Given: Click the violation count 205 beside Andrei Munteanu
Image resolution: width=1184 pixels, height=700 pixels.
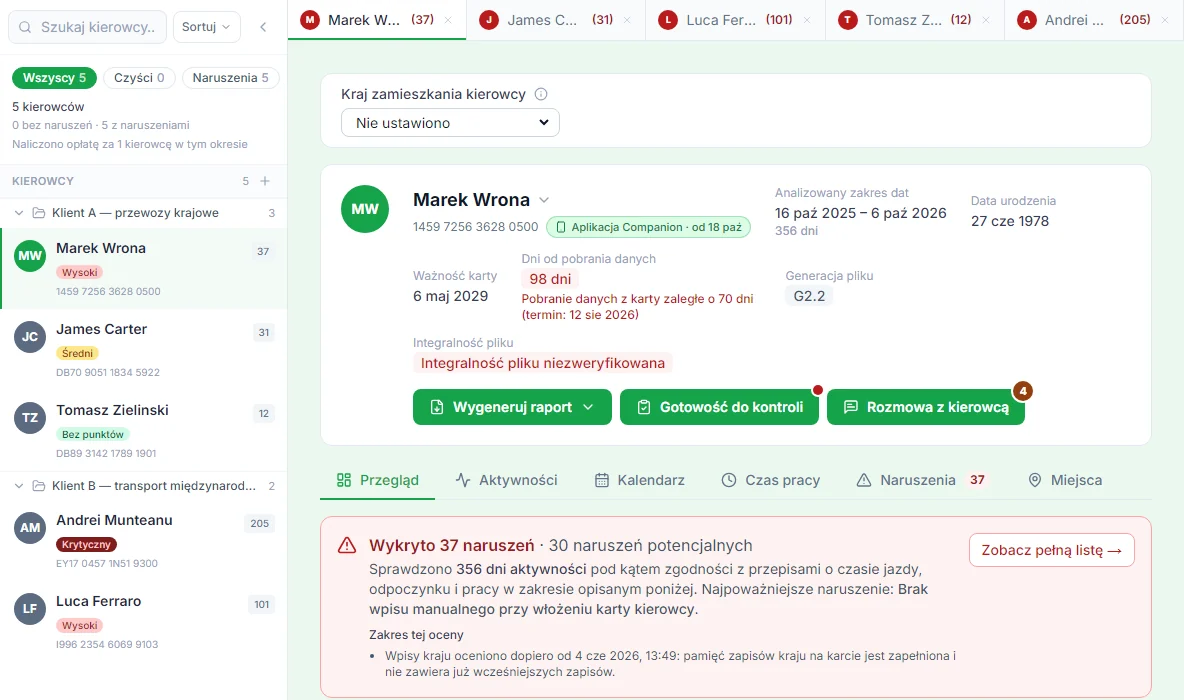Looking at the screenshot, I should (260, 523).
